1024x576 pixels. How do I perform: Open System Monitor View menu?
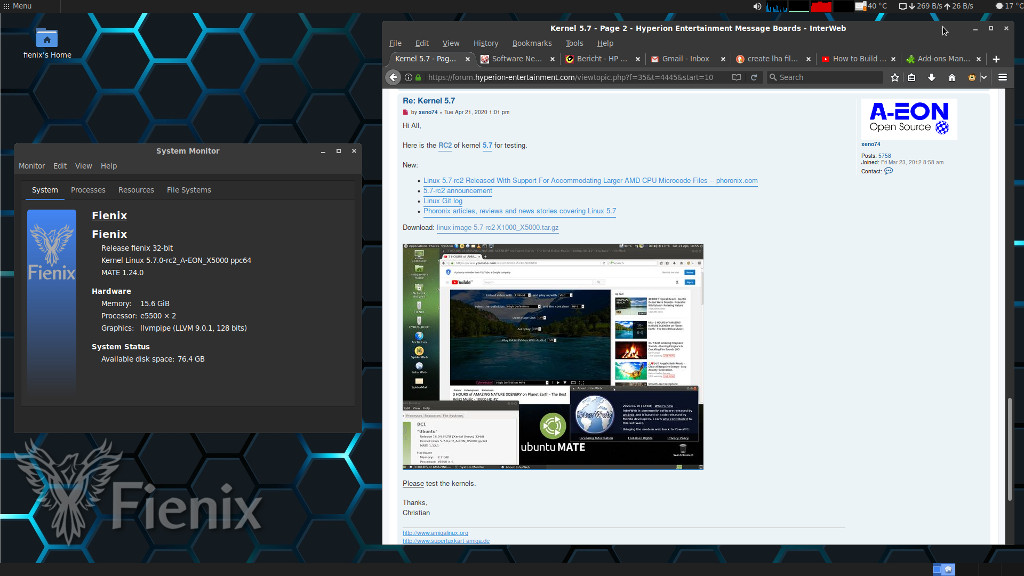coord(84,166)
